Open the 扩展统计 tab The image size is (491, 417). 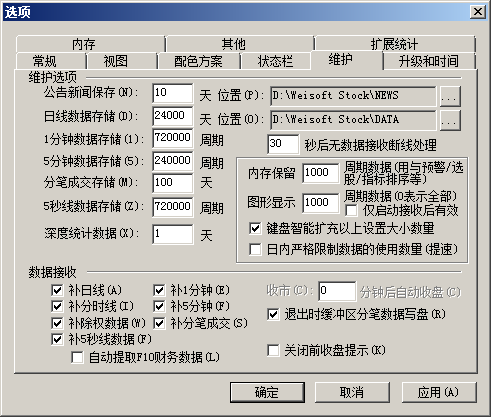click(x=395, y=44)
